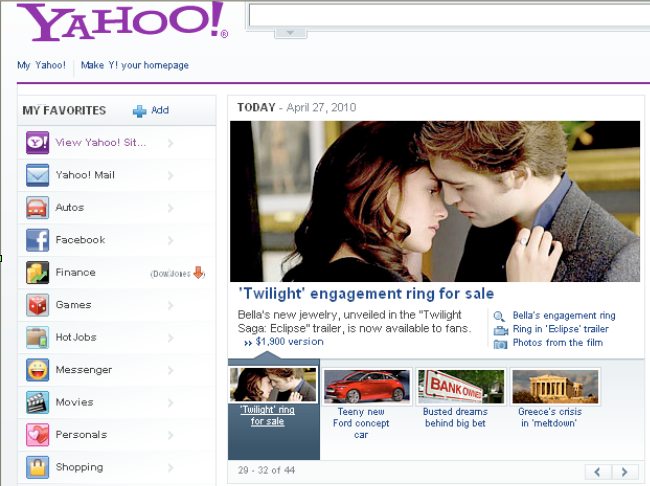This screenshot has height=486, width=650.
Task: Expand the Messenger row chevron
Action: click(x=171, y=370)
